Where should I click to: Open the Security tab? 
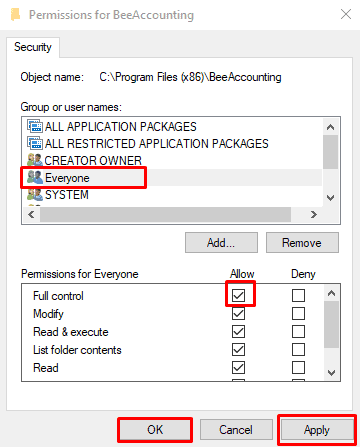click(x=33, y=47)
